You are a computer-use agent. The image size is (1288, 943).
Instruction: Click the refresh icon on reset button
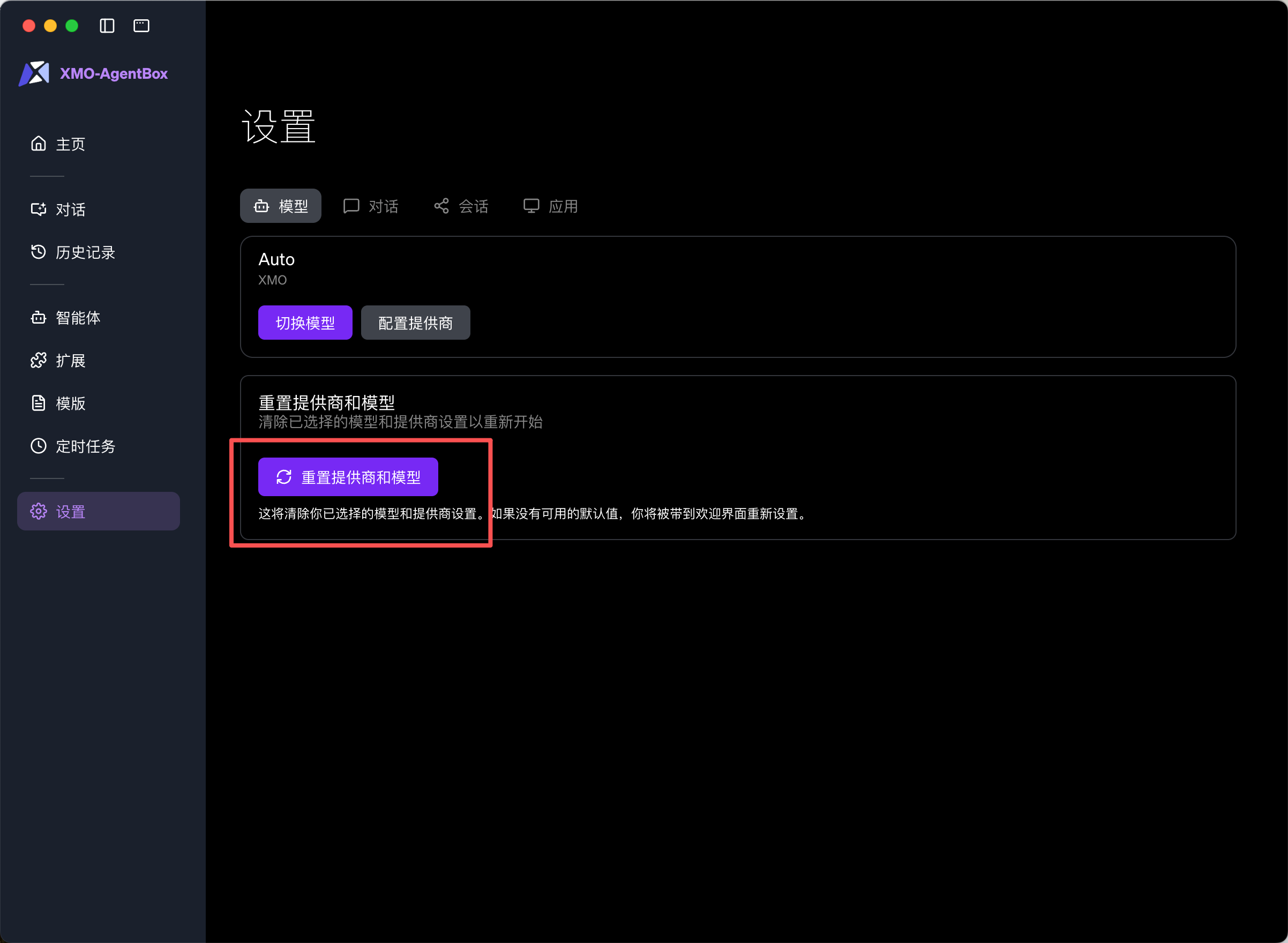[x=283, y=477]
